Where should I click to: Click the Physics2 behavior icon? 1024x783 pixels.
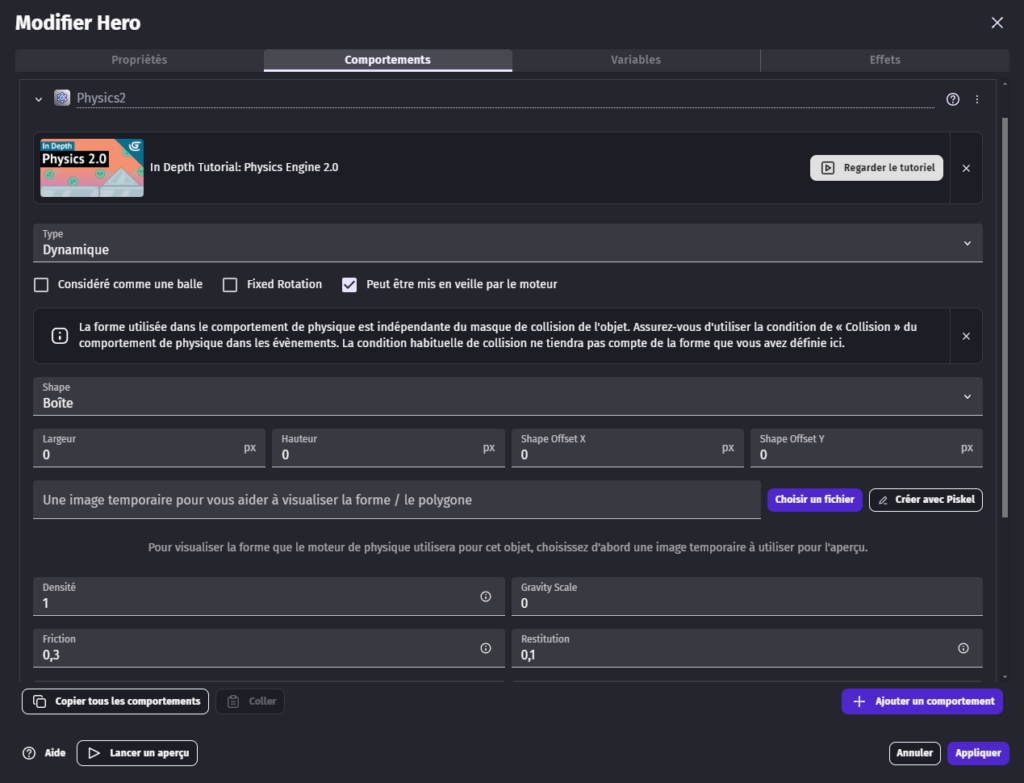pyautogui.click(x=62, y=98)
